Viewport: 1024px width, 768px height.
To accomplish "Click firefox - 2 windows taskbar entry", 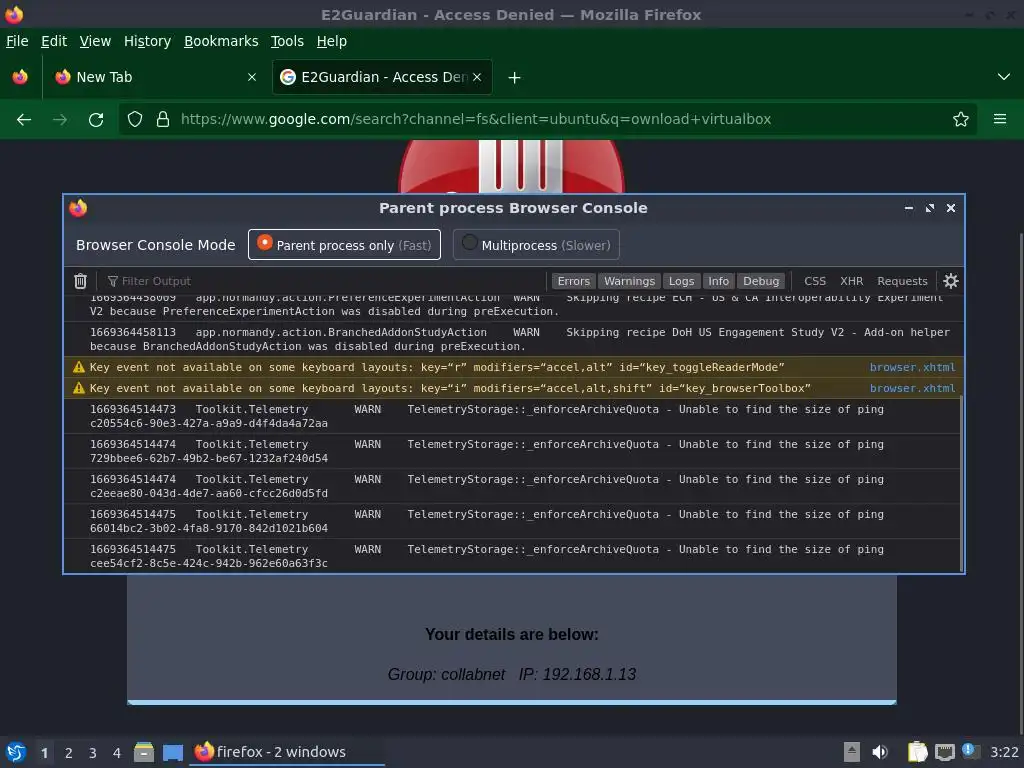I will [287, 752].
